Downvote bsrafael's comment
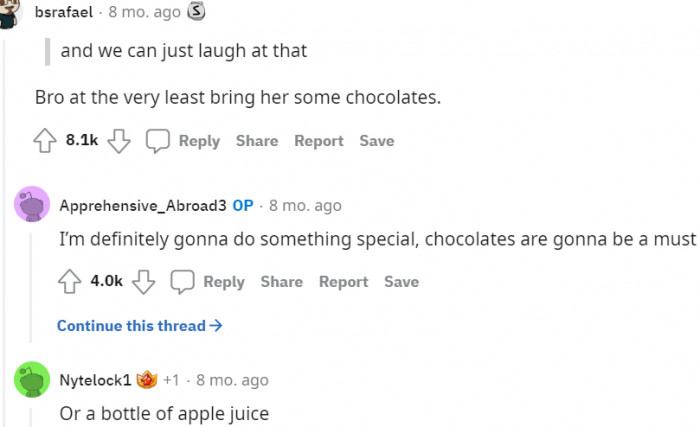700x427 pixels. (x=119, y=141)
